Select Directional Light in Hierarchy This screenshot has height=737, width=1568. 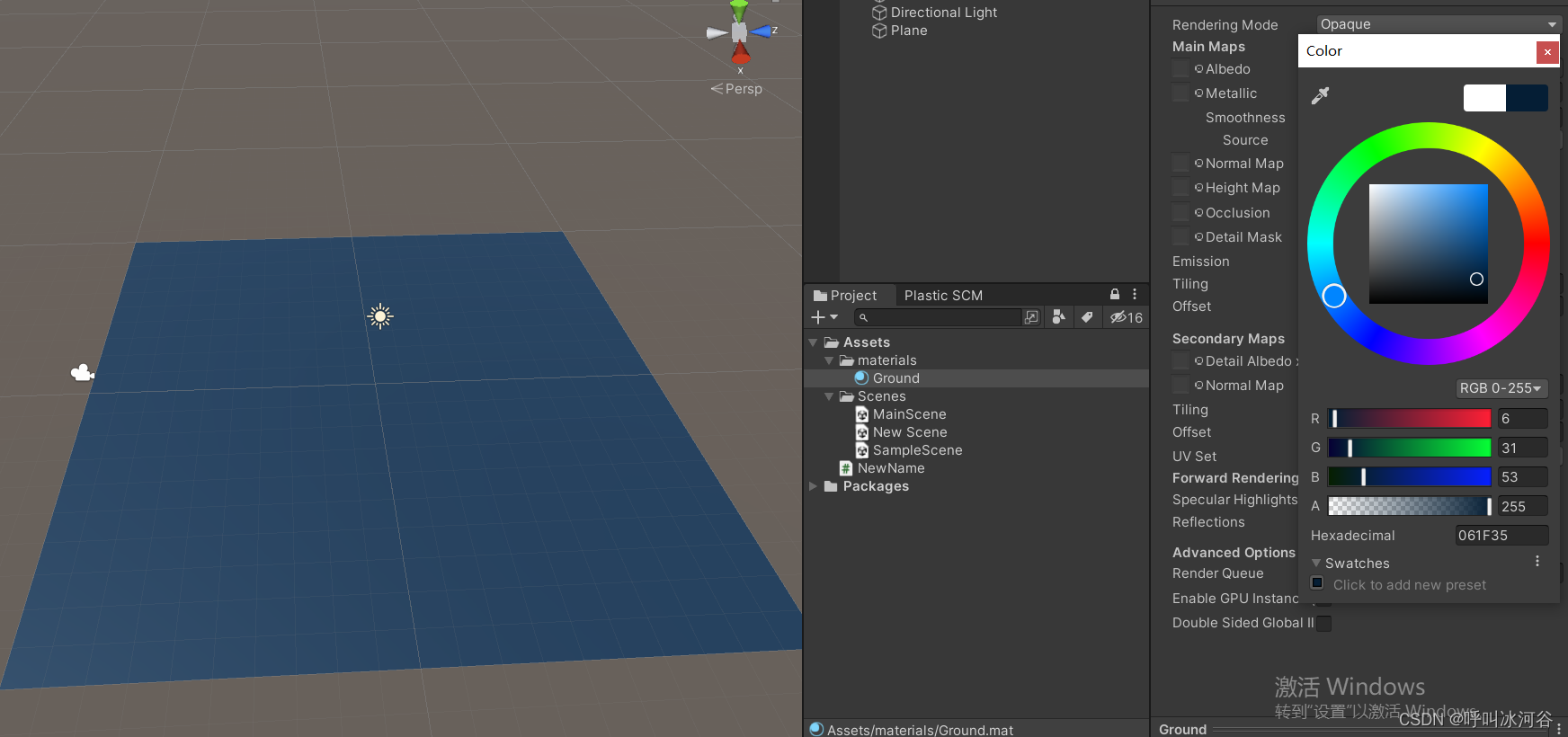point(944,13)
